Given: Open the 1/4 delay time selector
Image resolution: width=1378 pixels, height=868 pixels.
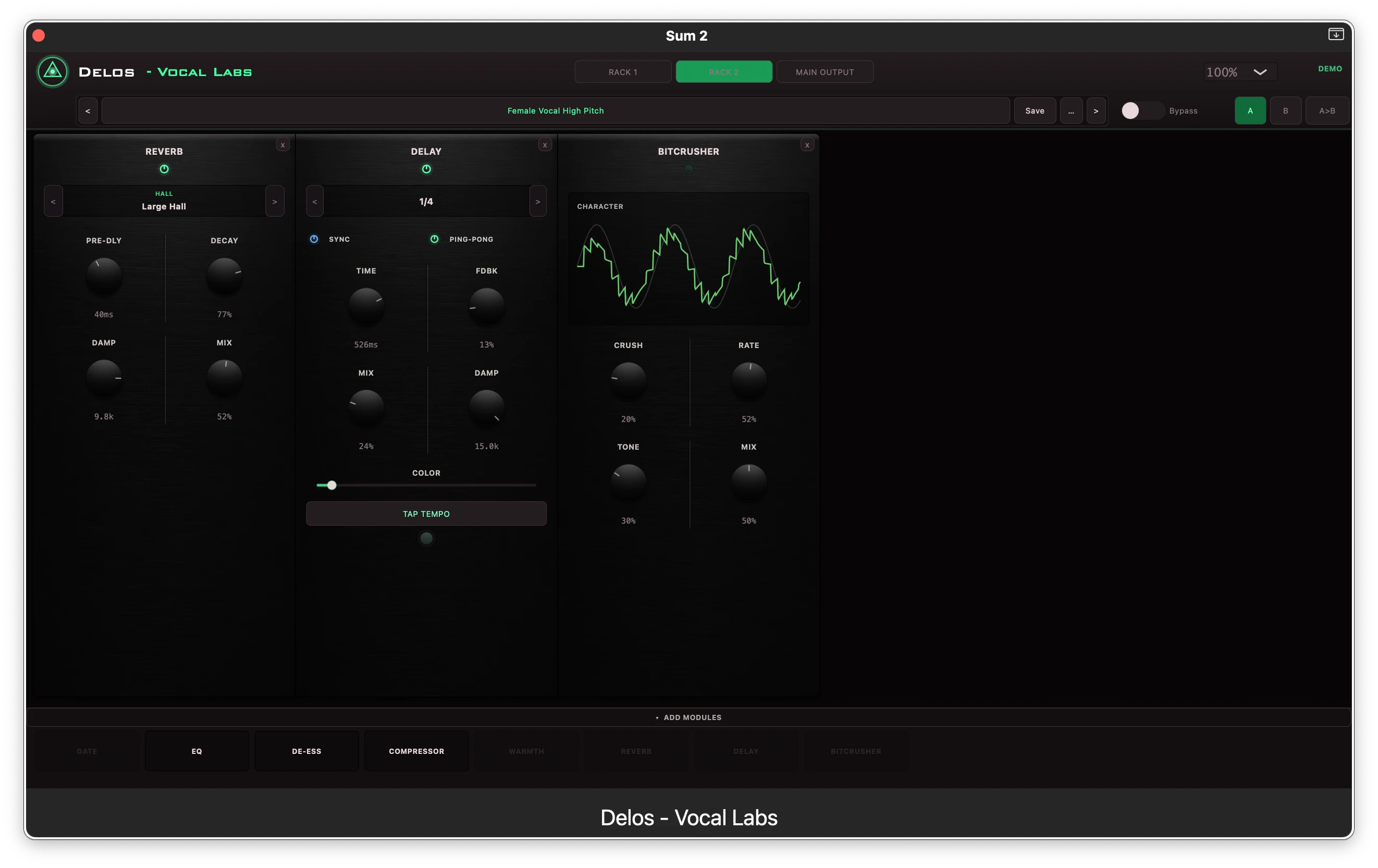Looking at the screenshot, I should click(426, 202).
